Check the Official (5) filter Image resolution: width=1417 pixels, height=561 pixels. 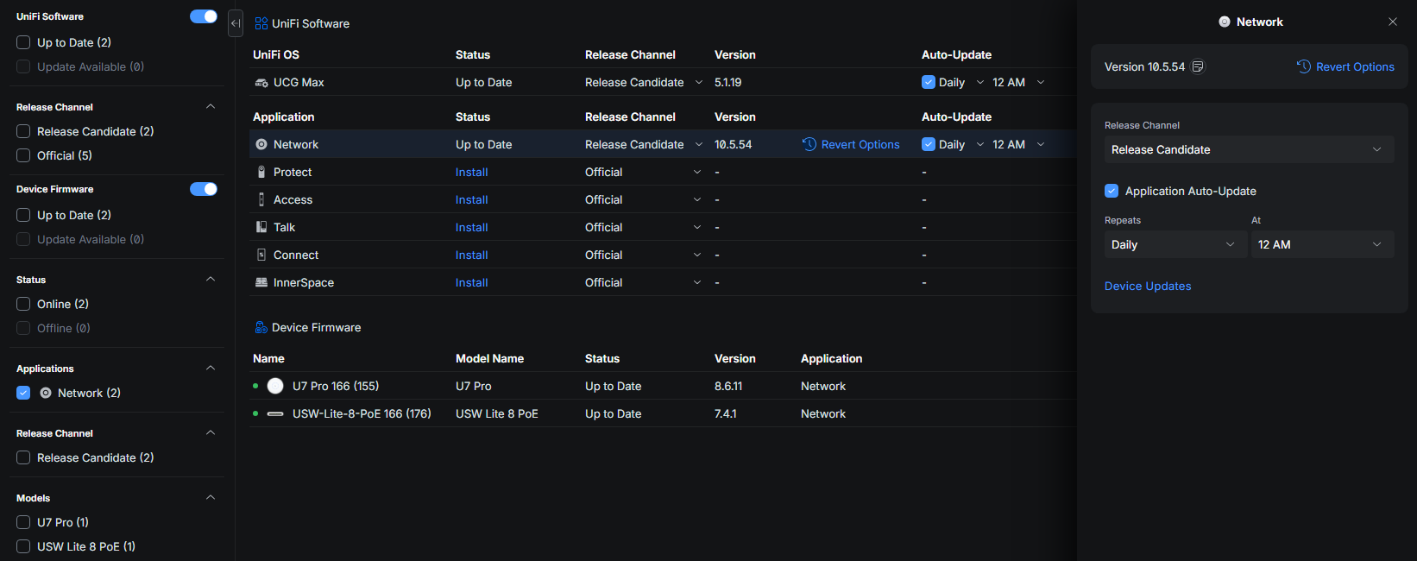(x=23, y=156)
